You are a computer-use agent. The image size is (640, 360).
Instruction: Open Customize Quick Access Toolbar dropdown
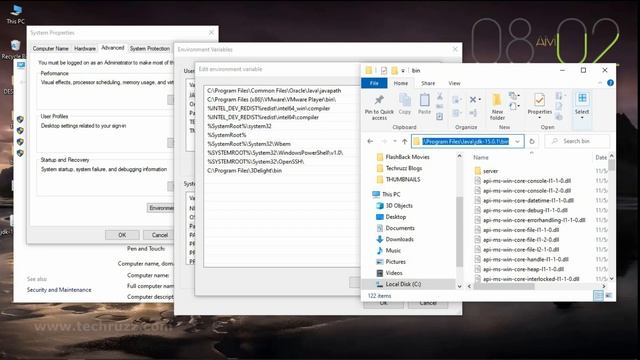[x=403, y=71]
